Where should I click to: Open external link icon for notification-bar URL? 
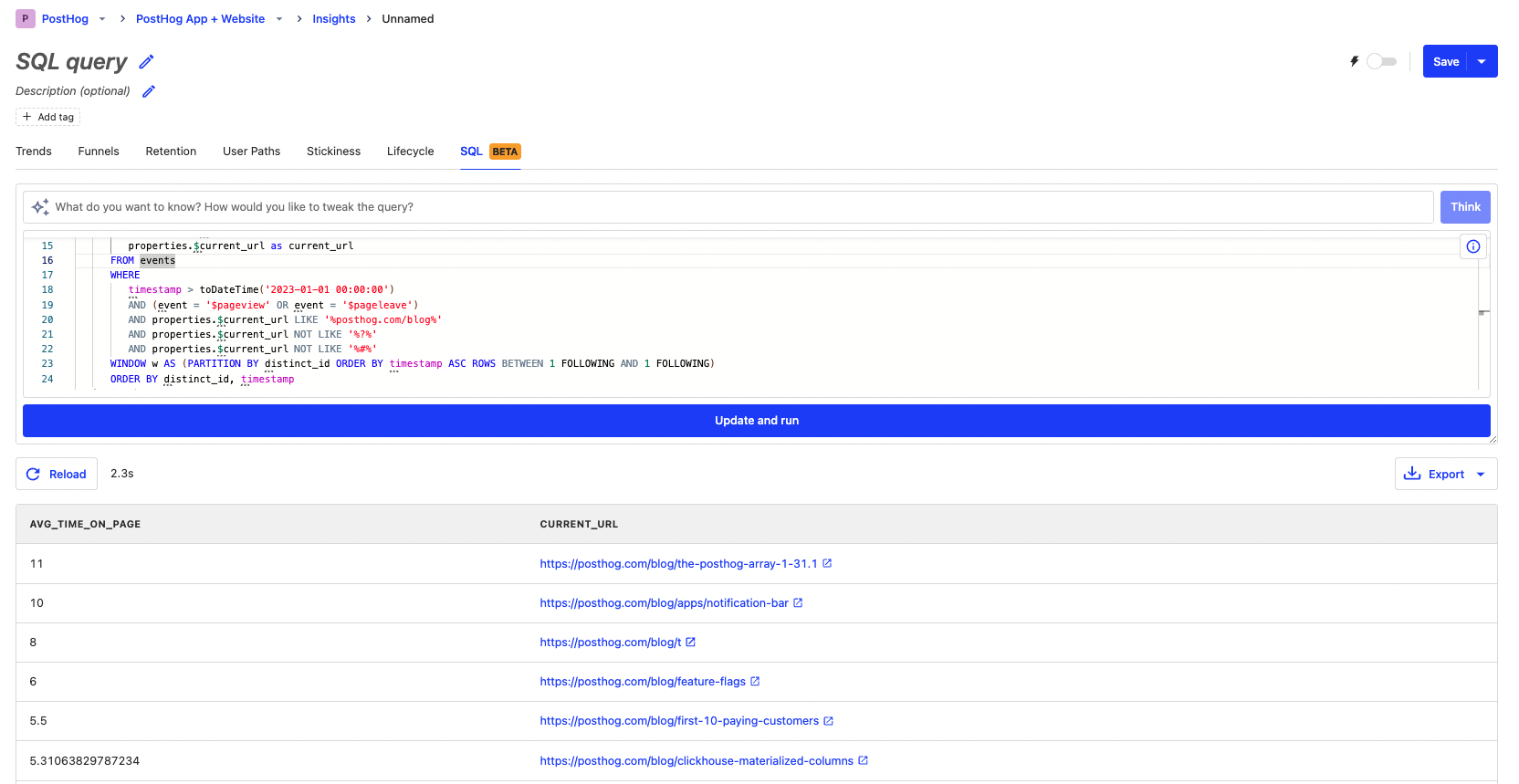pyautogui.click(x=798, y=603)
